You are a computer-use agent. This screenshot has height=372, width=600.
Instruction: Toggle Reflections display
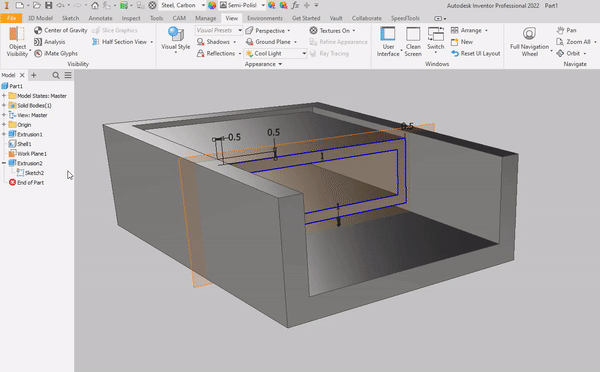point(216,53)
